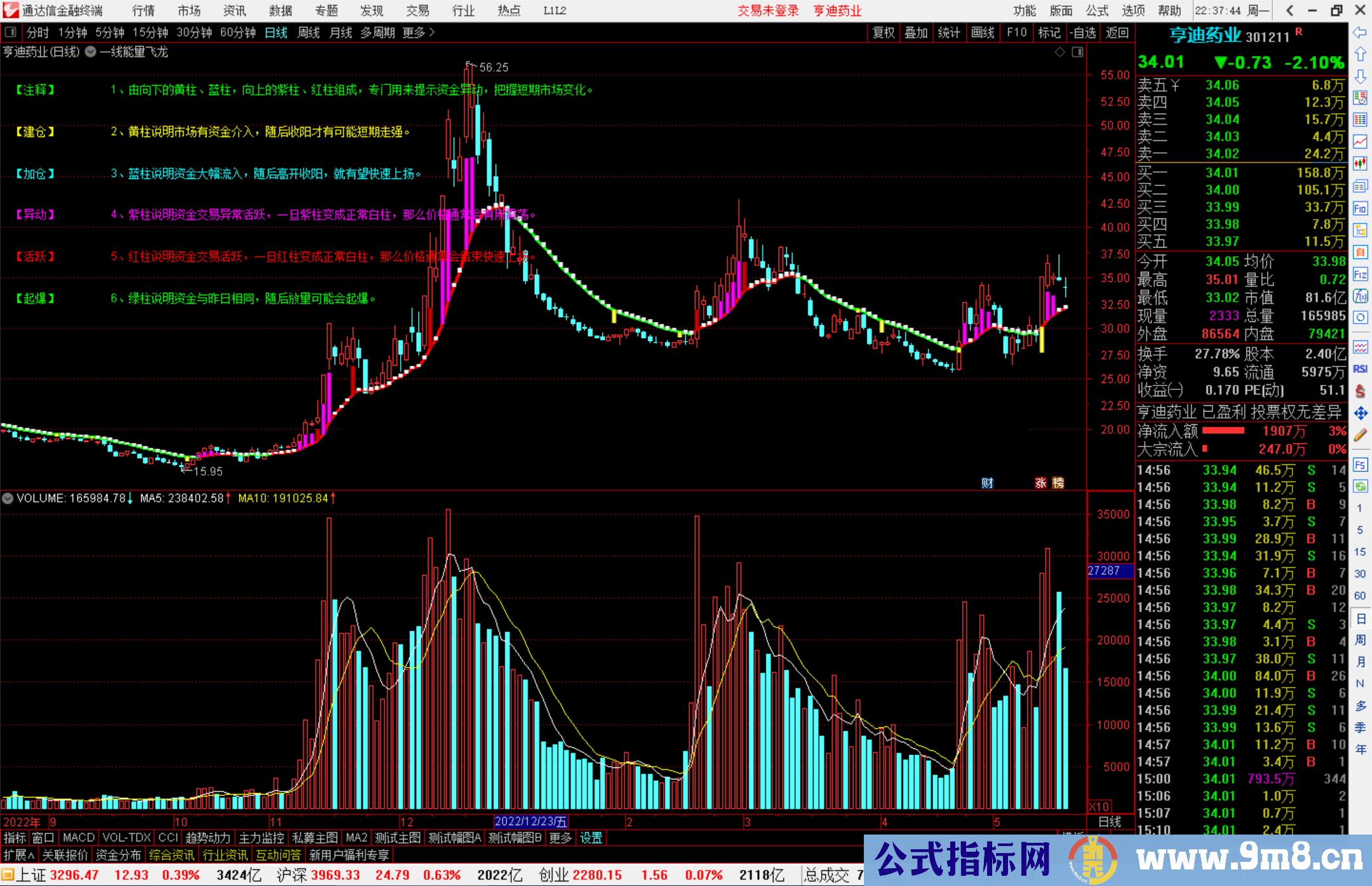Select the pencil drawing tool

1360,435
